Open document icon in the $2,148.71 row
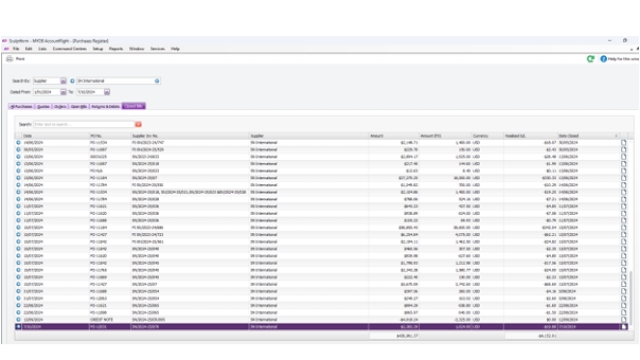Screen dimensions: 640x360 coord(624,142)
